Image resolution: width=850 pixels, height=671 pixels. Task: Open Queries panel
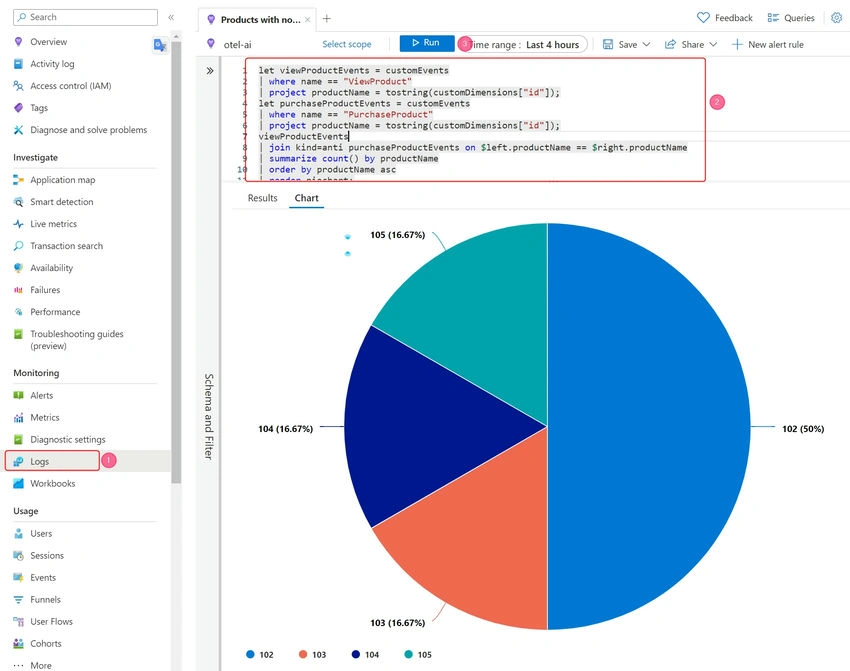tap(791, 18)
